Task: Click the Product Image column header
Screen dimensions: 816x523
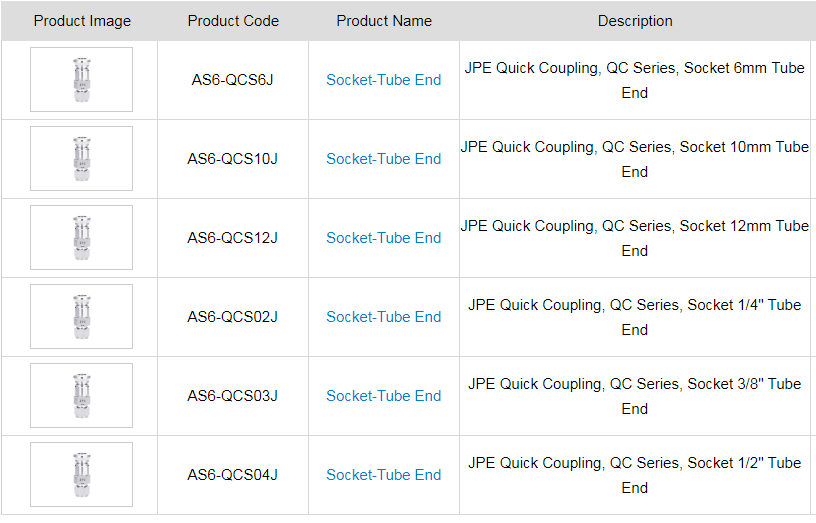Action: [82, 21]
